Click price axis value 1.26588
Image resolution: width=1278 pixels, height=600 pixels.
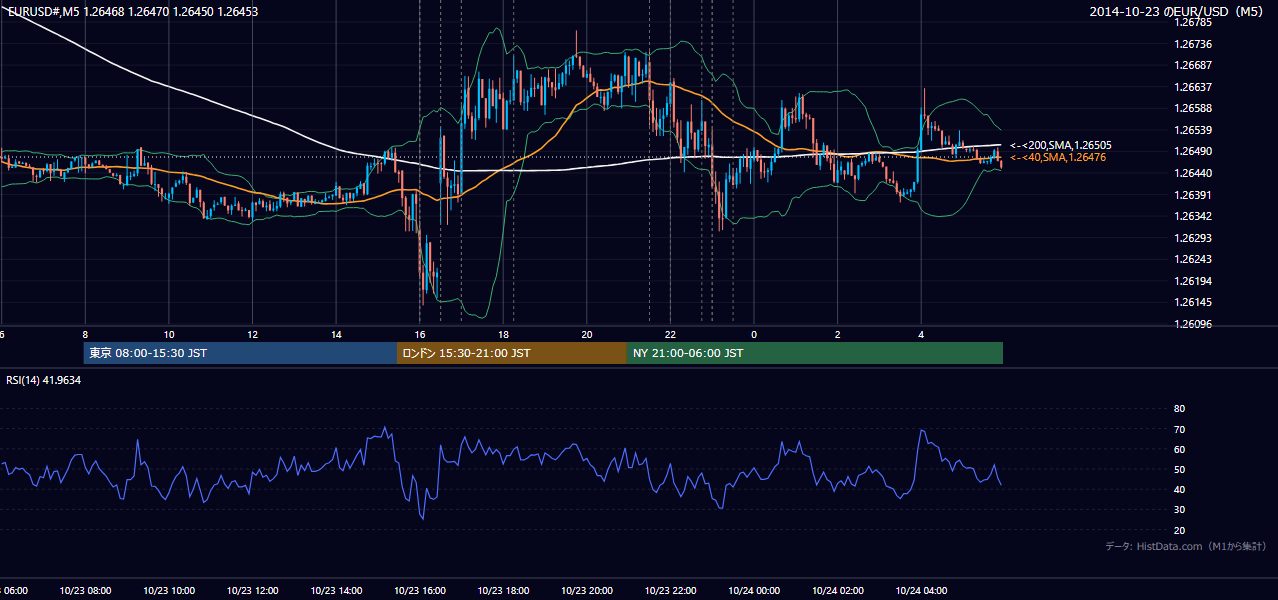(1193, 108)
